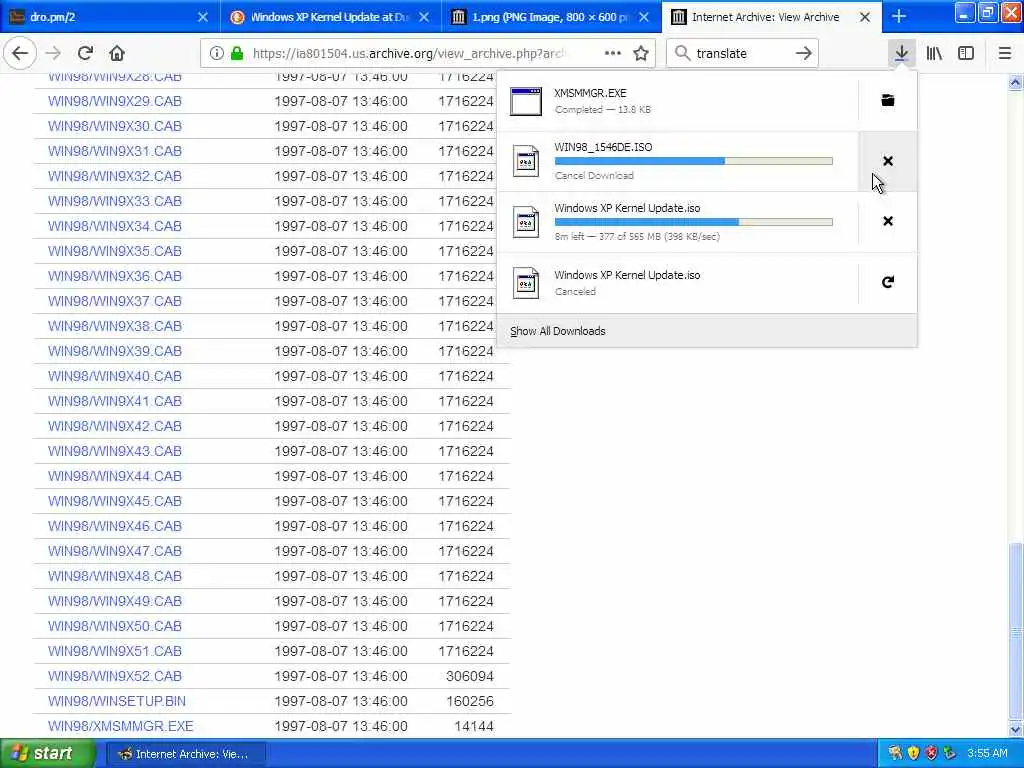
Task: Open the Firefox home page
Action: point(117,53)
